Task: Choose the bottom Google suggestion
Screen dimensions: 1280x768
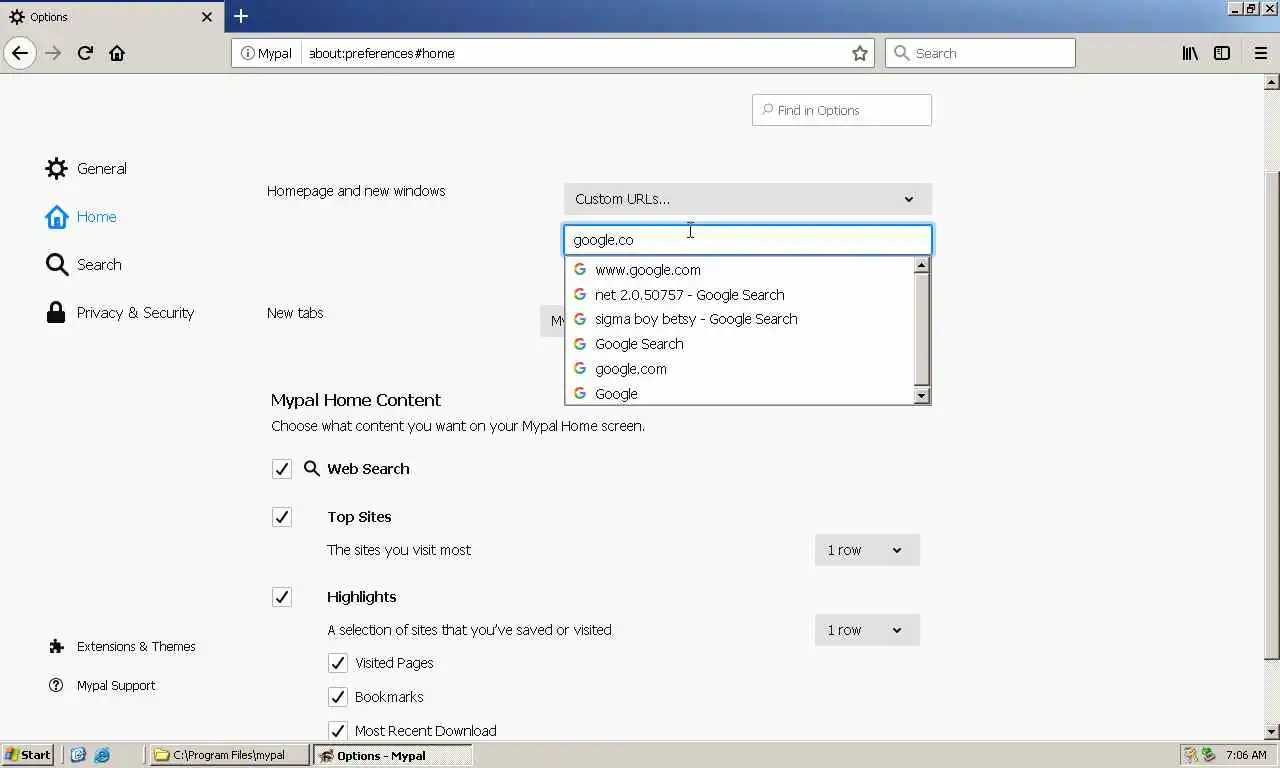Action: 740,393
